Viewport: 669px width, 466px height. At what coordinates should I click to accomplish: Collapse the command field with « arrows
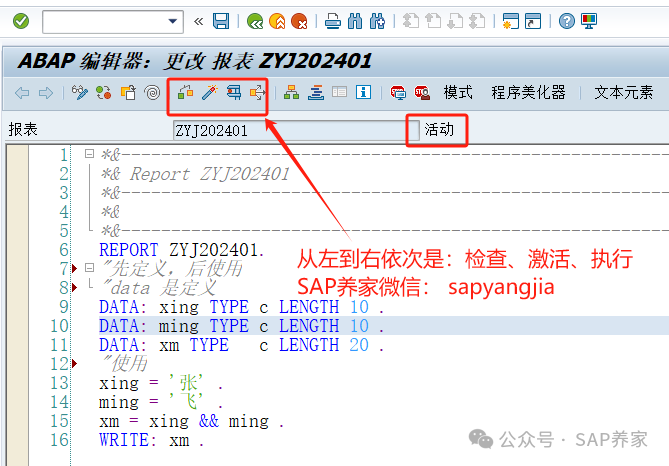pyautogui.click(x=198, y=21)
